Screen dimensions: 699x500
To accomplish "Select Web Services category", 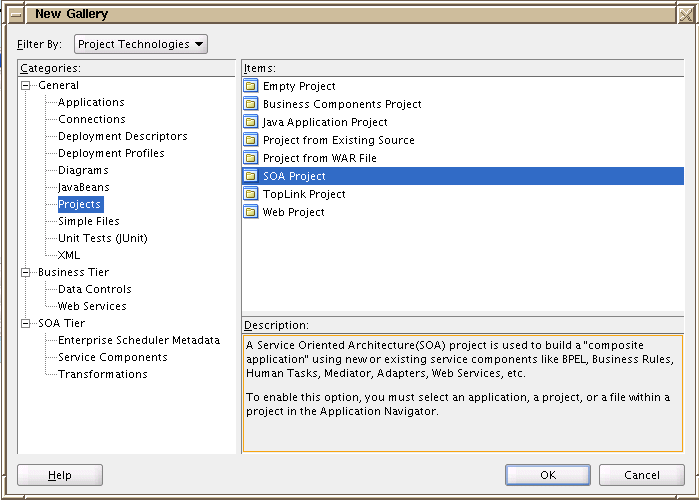I will tap(92, 306).
